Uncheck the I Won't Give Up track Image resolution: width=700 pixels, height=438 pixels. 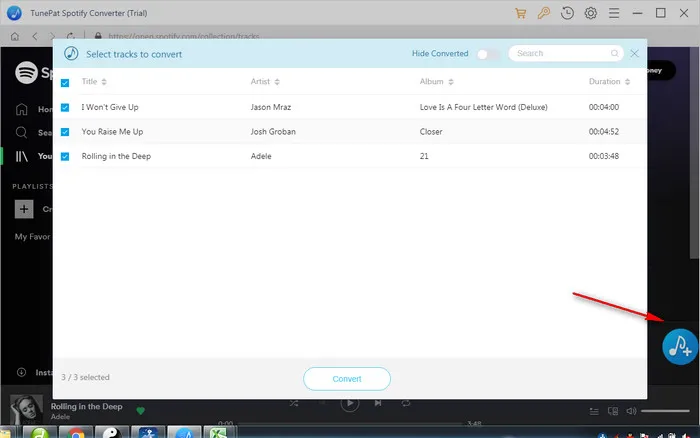pyautogui.click(x=65, y=108)
